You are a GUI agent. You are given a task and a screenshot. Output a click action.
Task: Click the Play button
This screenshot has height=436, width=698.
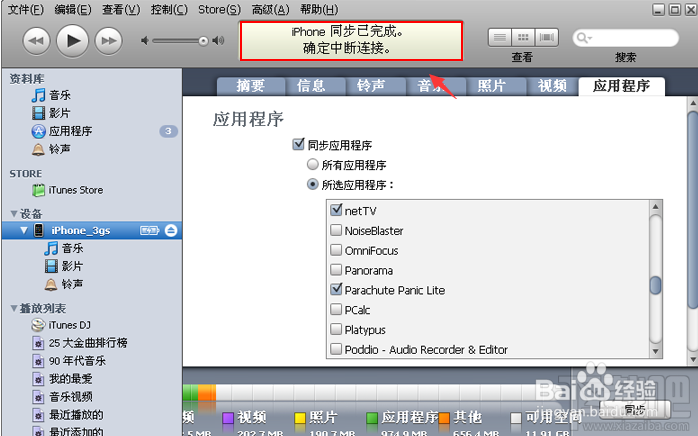(x=73, y=41)
